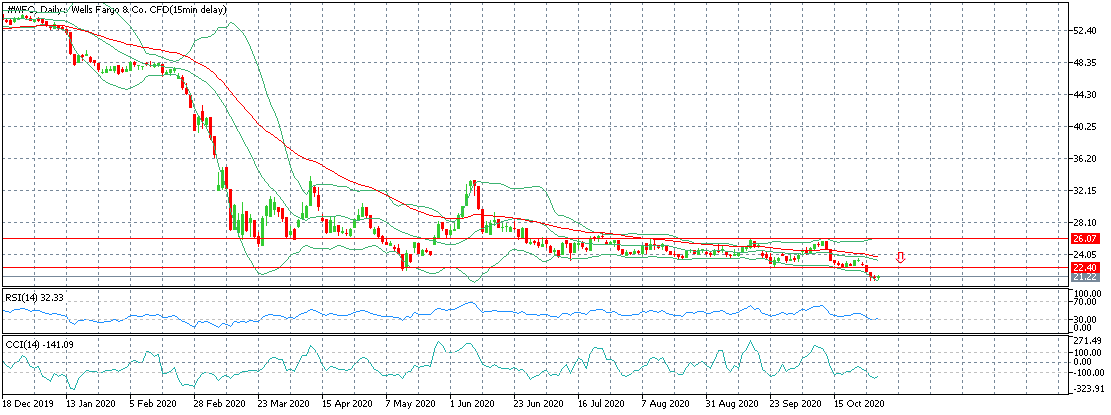1111x415 pixels.
Task: Select the 1 Jun 2020 date label
Action: (x=473, y=402)
